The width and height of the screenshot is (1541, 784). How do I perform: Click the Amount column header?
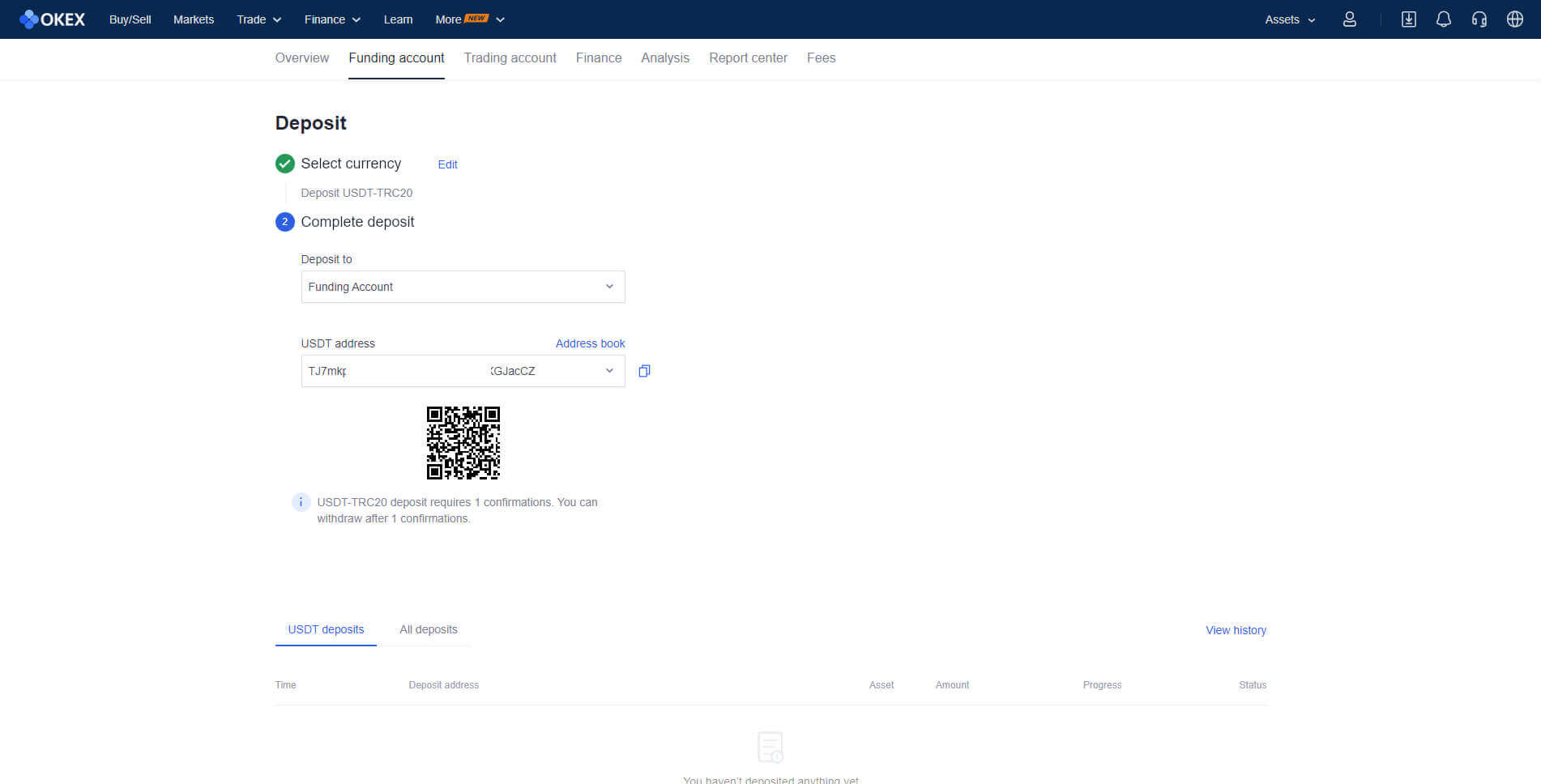tap(952, 685)
